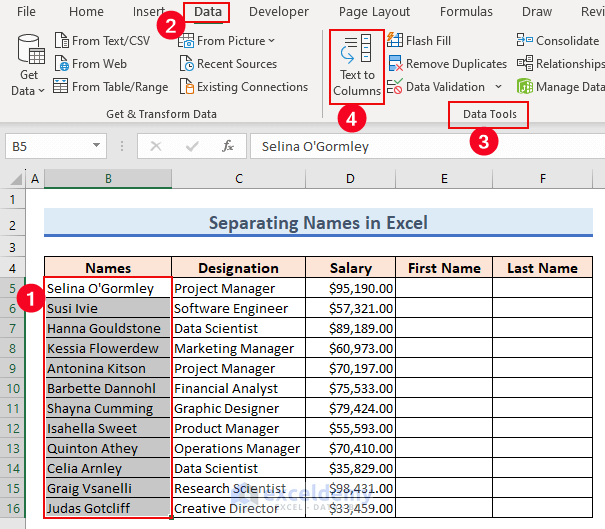The image size is (605, 529).
Task: Select row 10 header
Action: point(13,388)
